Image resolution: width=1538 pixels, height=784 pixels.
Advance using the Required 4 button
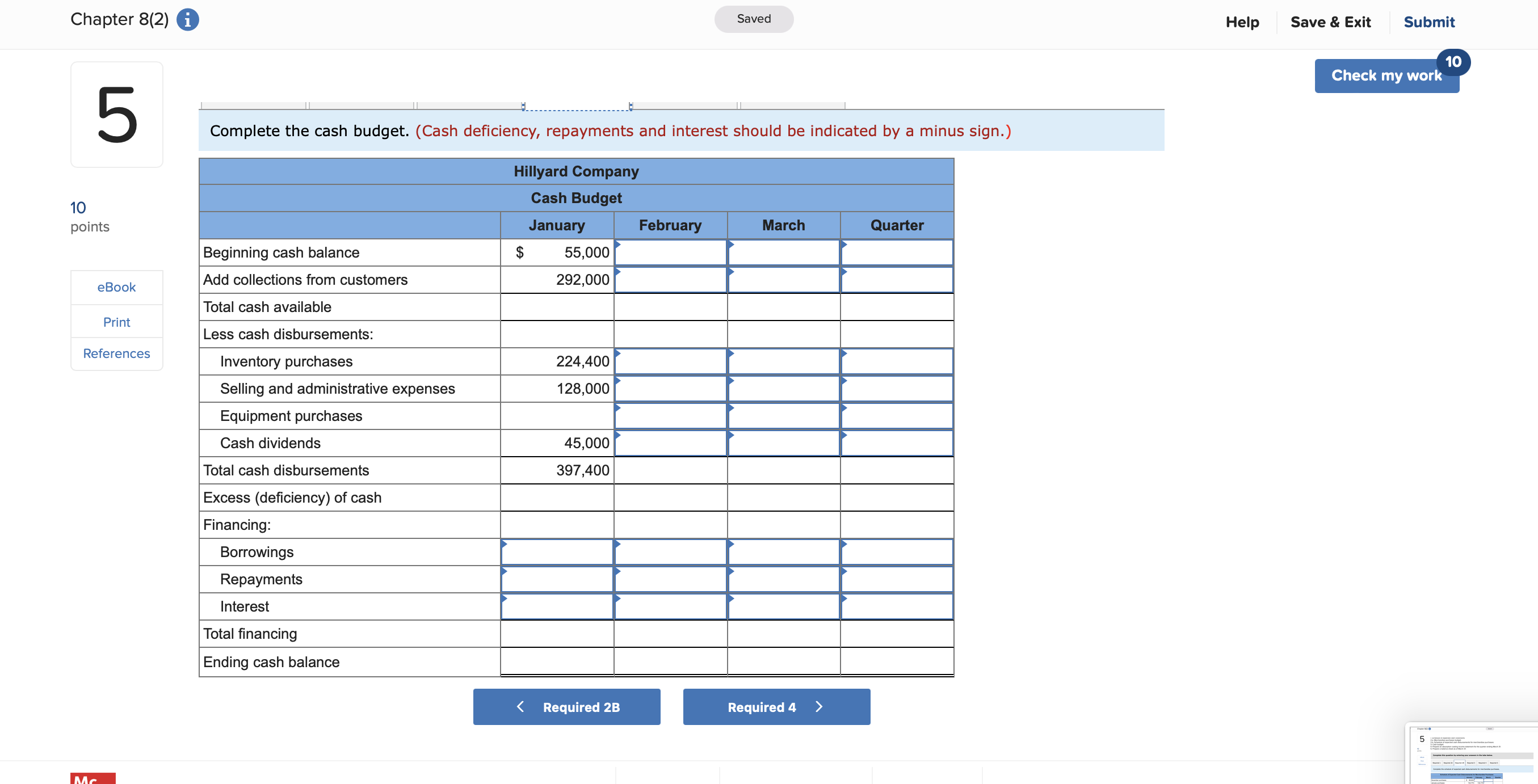(776, 706)
